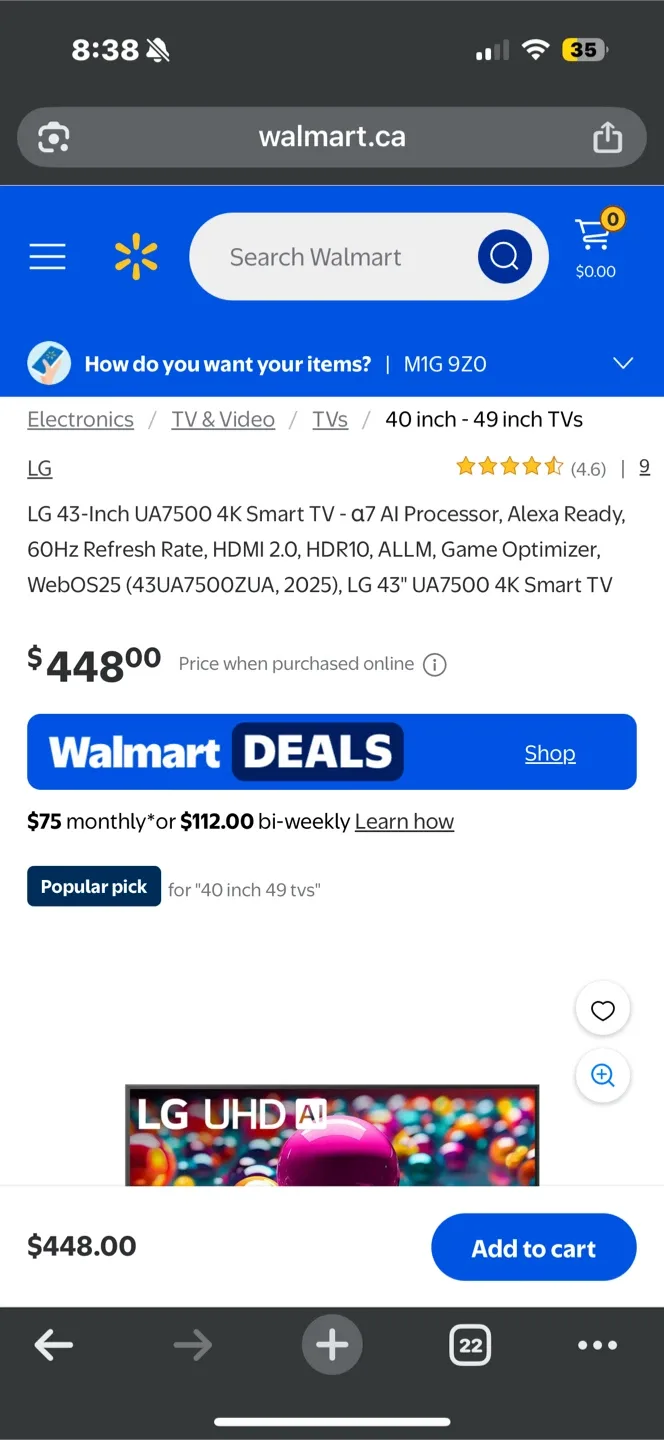Tap the price info circle icon

434,665
